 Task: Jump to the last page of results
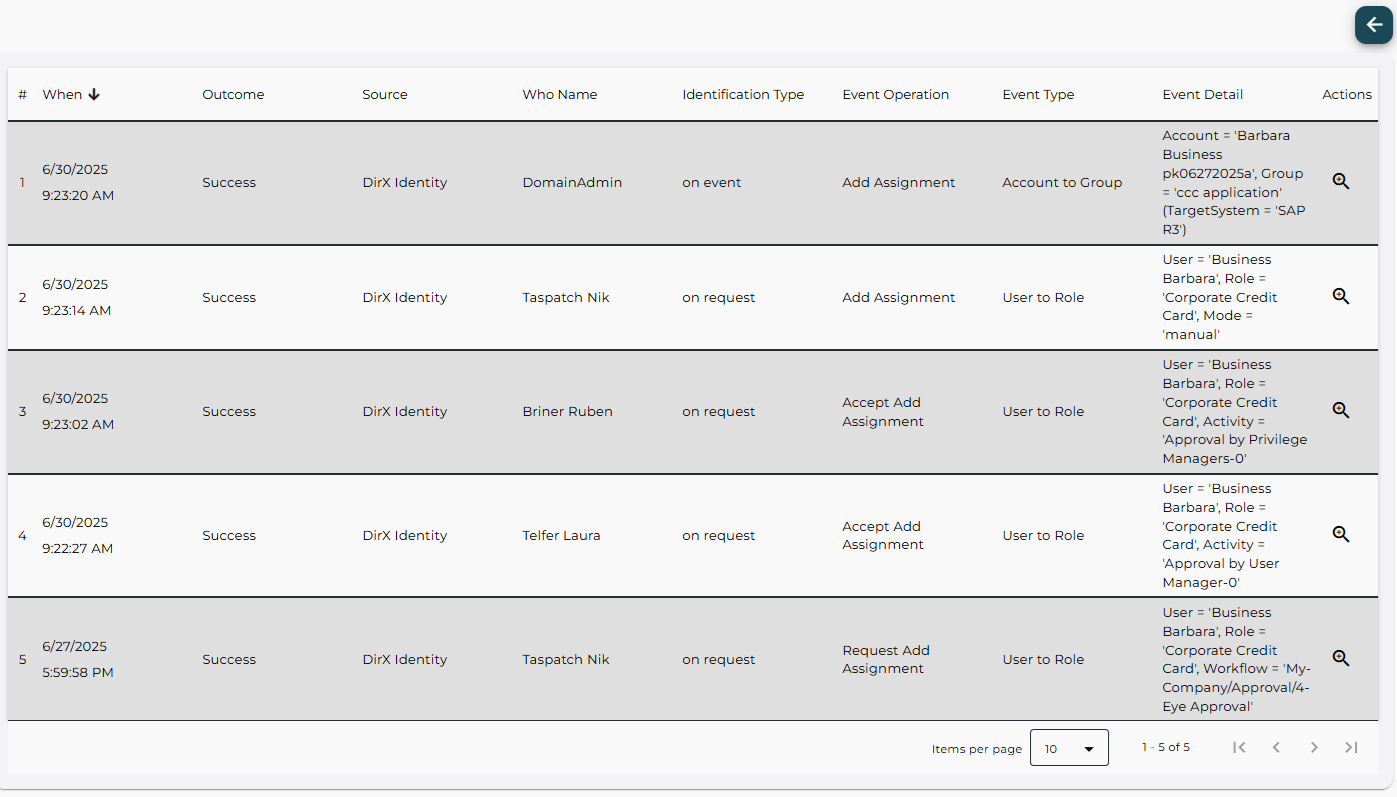point(1351,747)
